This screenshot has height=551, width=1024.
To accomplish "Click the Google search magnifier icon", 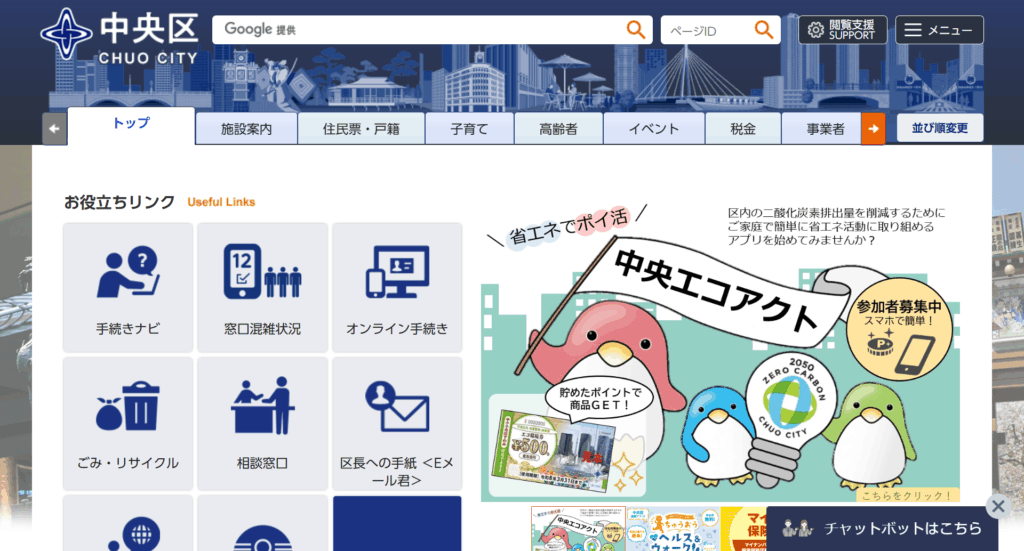I will pyautogui.click(x=636, y=30).
